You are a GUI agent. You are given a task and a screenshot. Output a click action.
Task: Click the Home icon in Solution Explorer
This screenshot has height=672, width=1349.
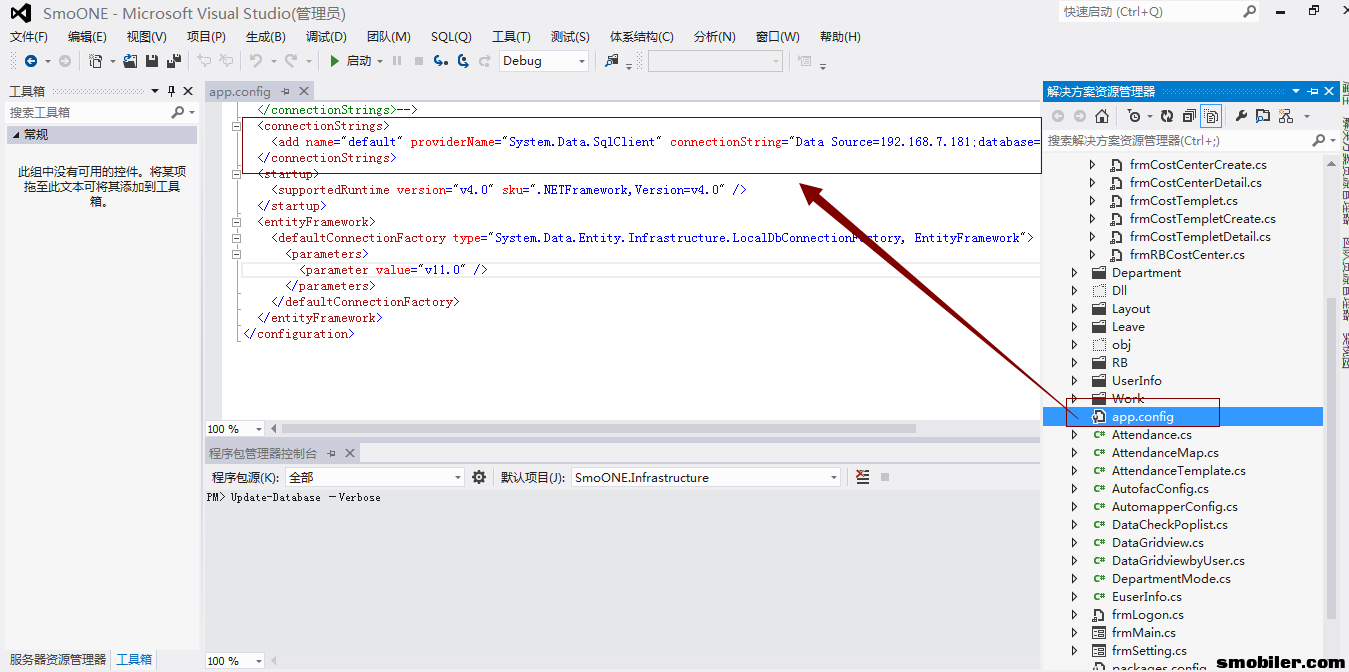[1102, 116]
